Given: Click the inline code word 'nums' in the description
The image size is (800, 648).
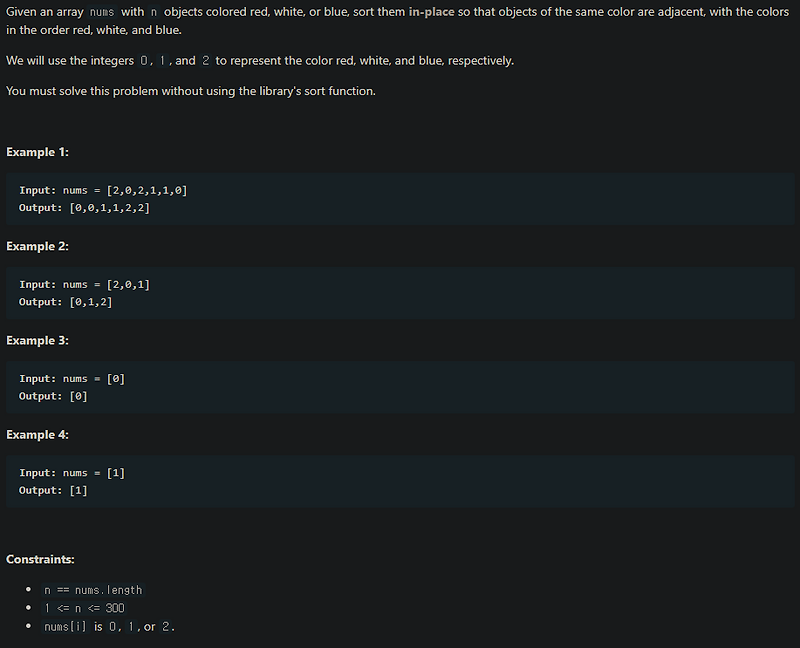Looking at the screenshot, I should [102, 12].
